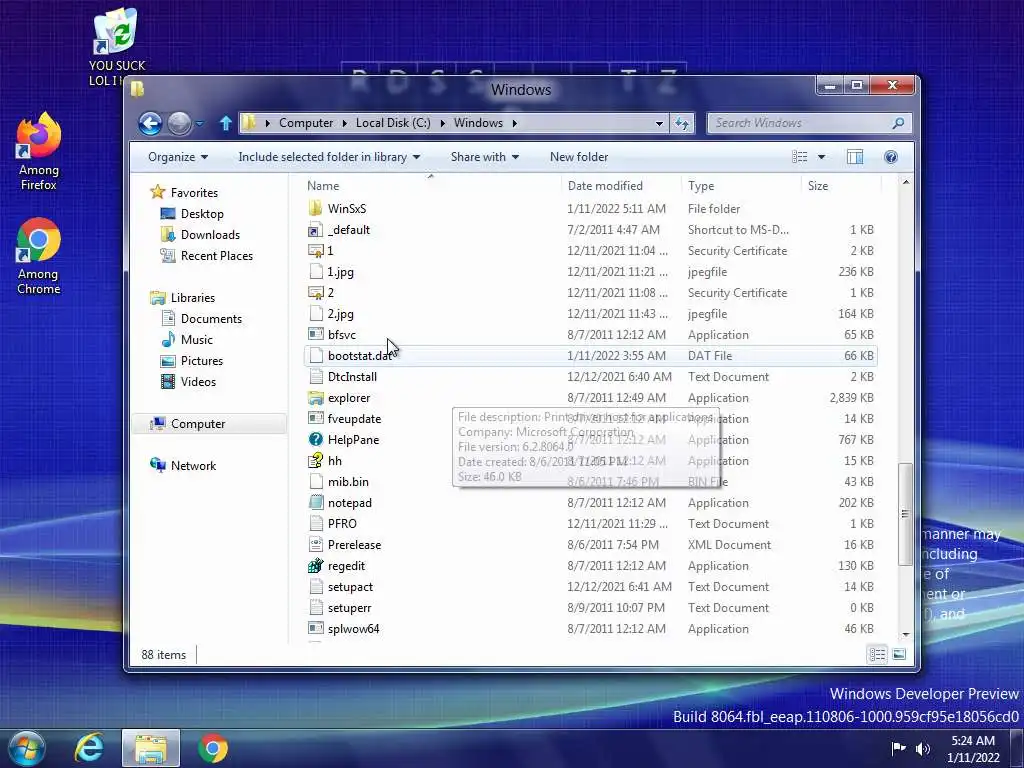Open the Start menu orb
The width and height of the screenshot is (1024, 768).
(x=25, y=748)
